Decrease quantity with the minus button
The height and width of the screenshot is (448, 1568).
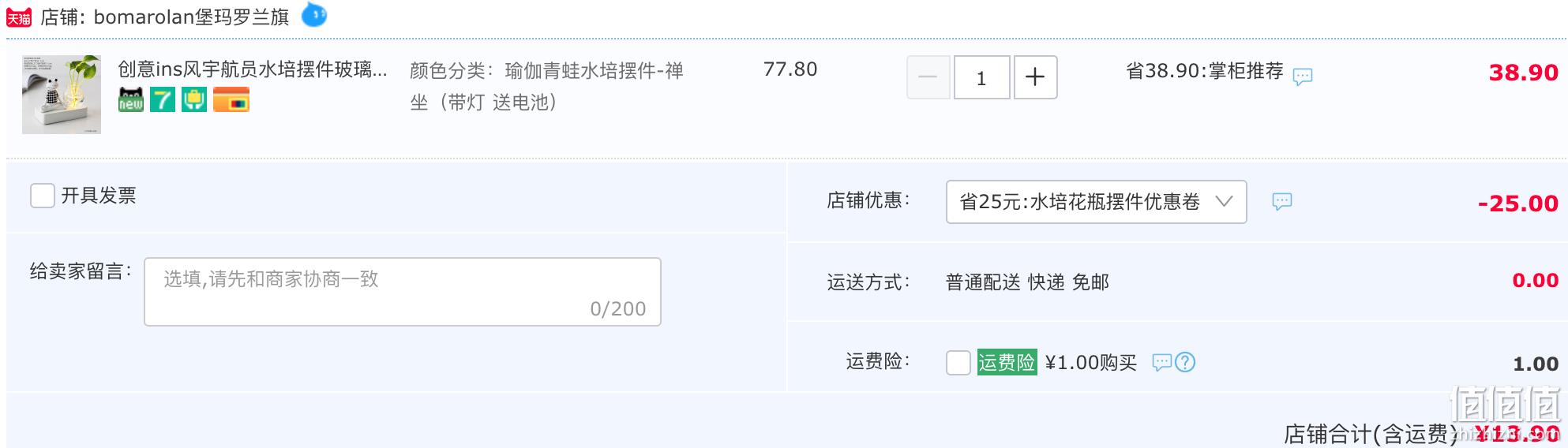928,77
